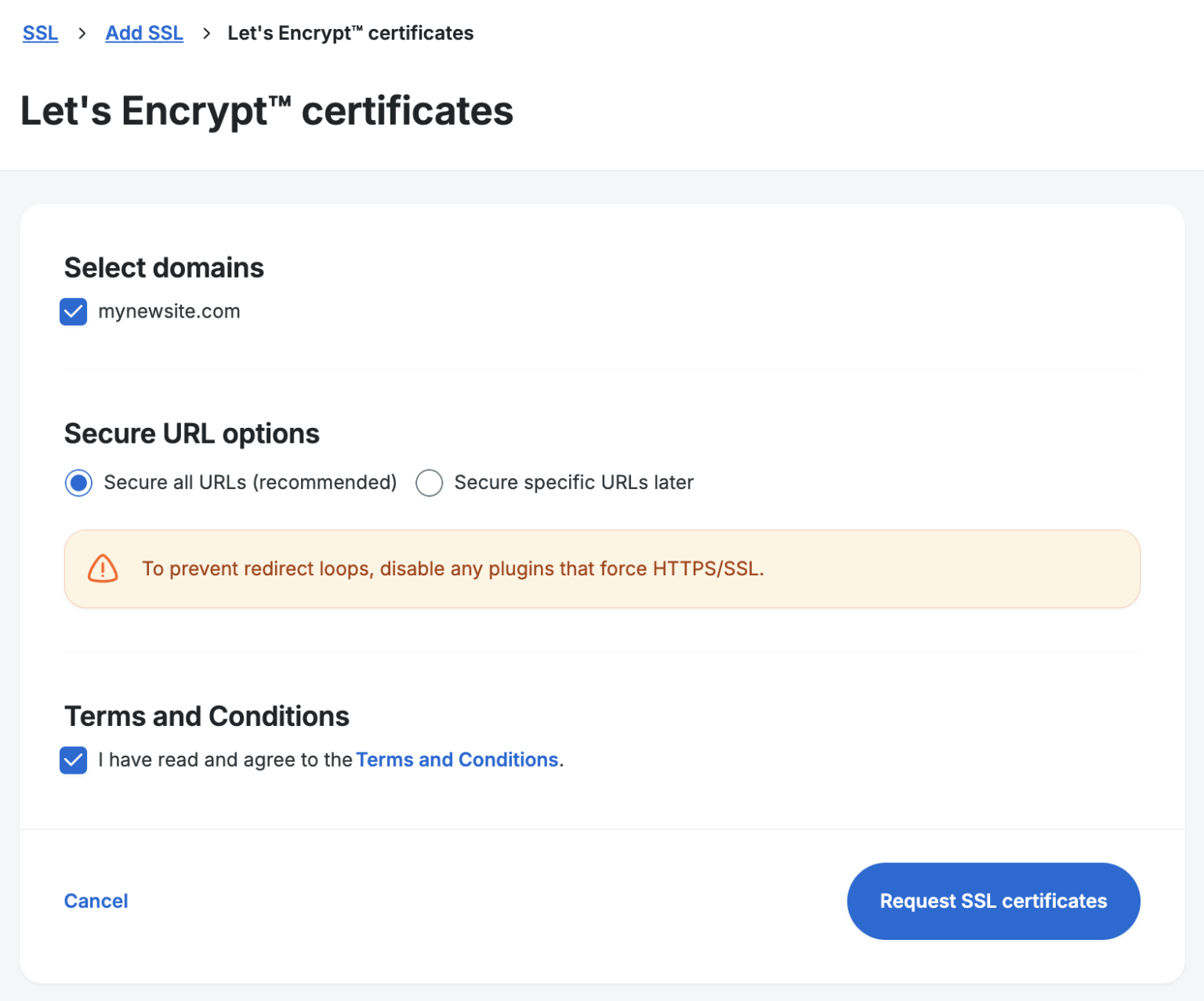This screenshot has height=1001, width=1204.
Task: Click the filled radio circle for Secure all URLs
Action: pyautogui.click(x=78, y=483)
